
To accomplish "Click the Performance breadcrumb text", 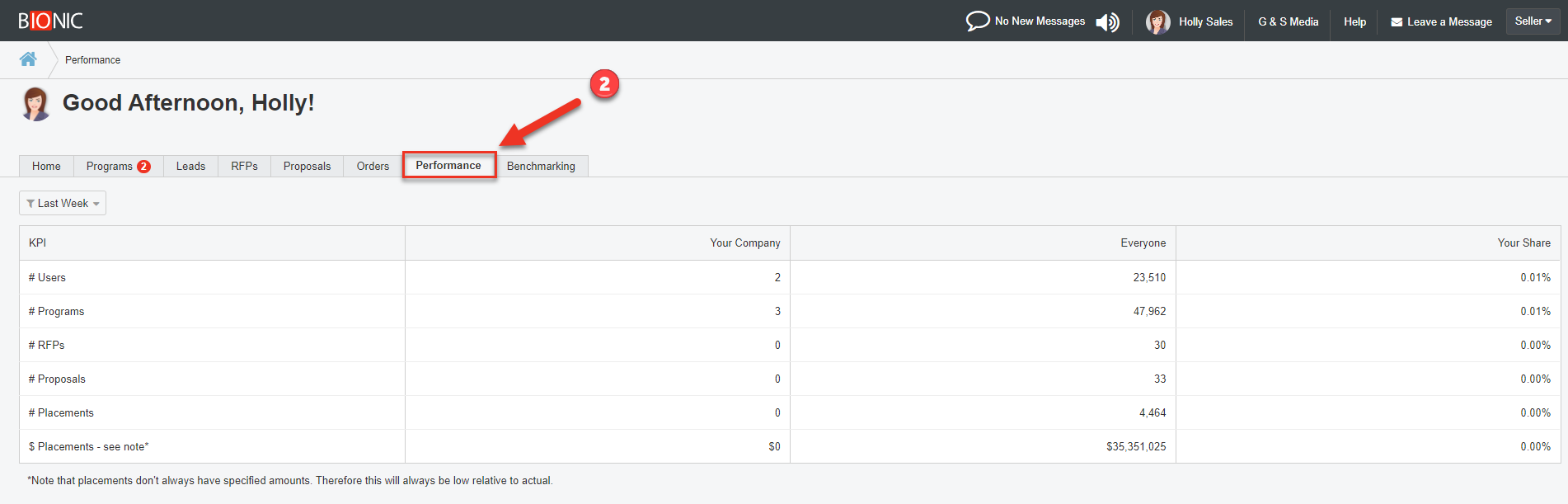I will coord(92,60).
